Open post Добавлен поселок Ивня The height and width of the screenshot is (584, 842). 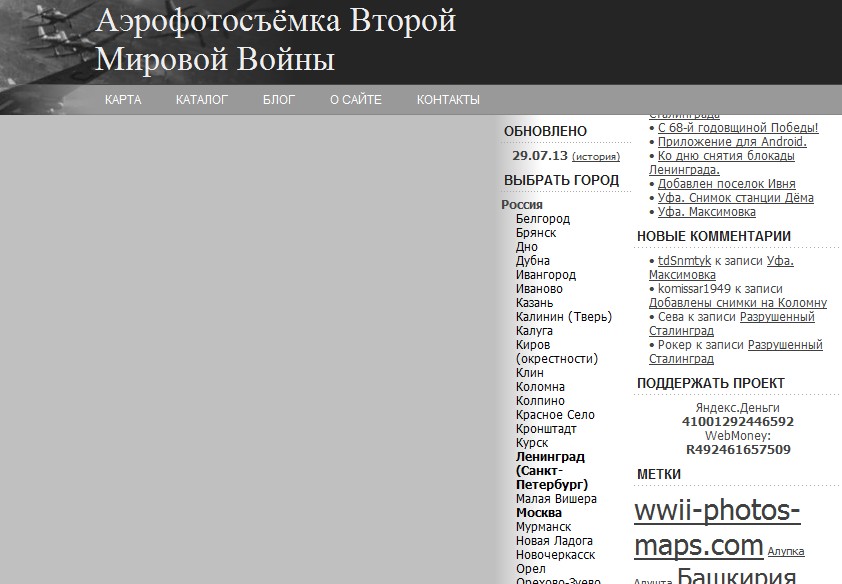(x=727, y=184)
